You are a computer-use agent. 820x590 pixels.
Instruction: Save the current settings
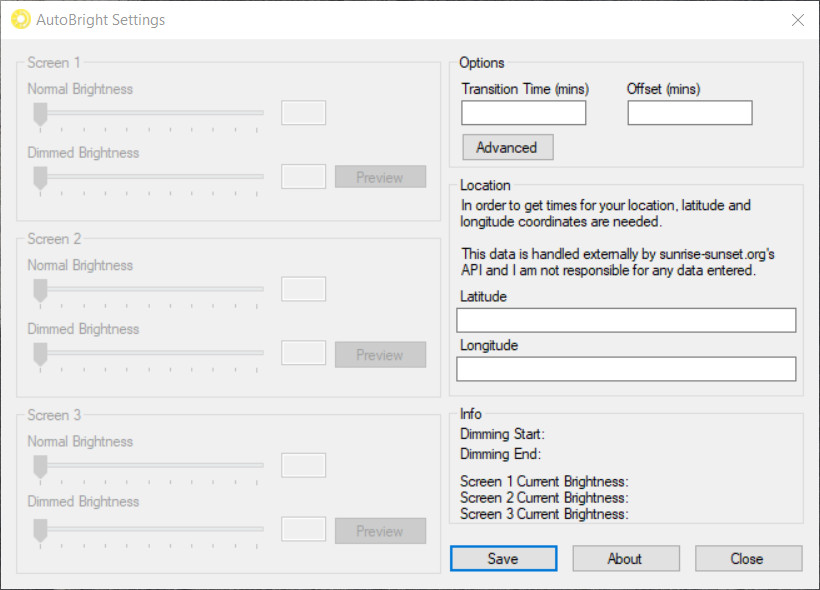pos(503,559)
